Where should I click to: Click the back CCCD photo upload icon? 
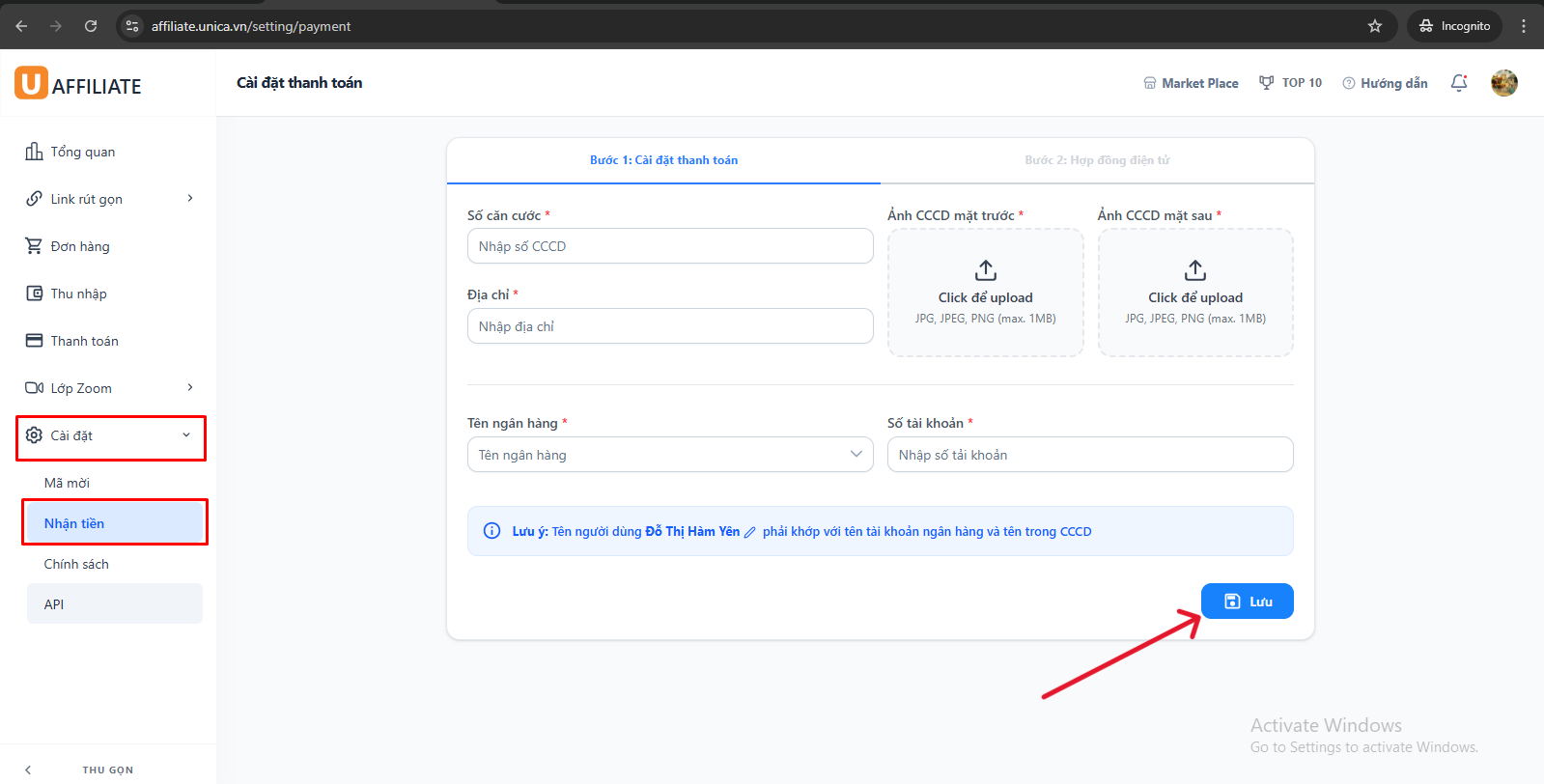[1194, 270]
